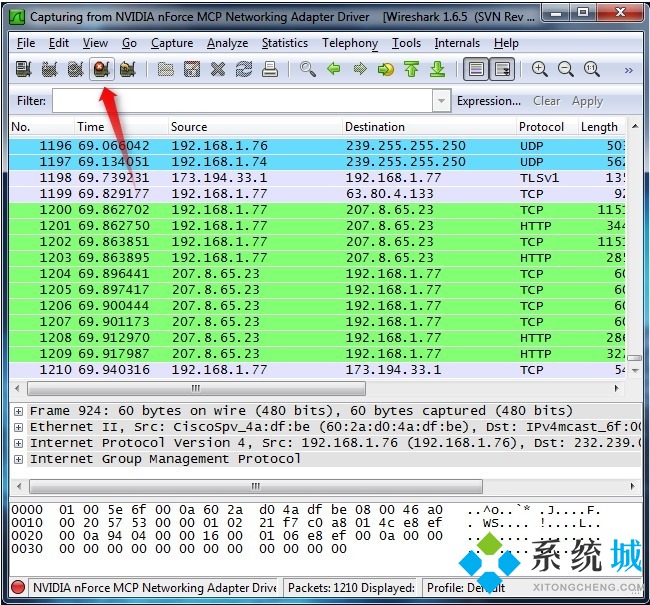Open the Edit menu
650x605 pixels.
point(59,43)
